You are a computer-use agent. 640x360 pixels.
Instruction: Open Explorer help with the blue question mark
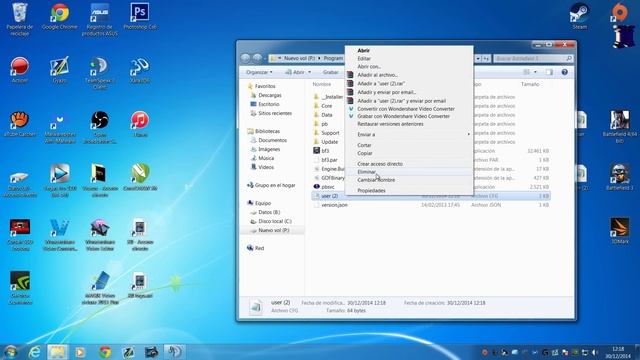tap(564, 72)
